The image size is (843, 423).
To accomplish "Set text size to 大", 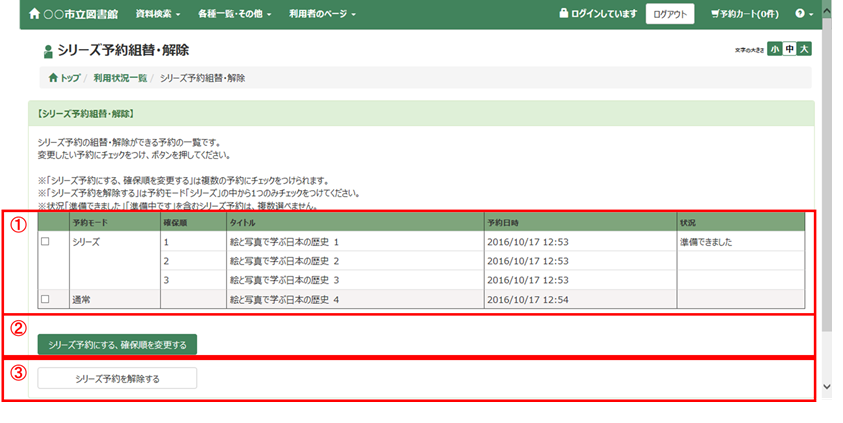I will tap(804, 50).
